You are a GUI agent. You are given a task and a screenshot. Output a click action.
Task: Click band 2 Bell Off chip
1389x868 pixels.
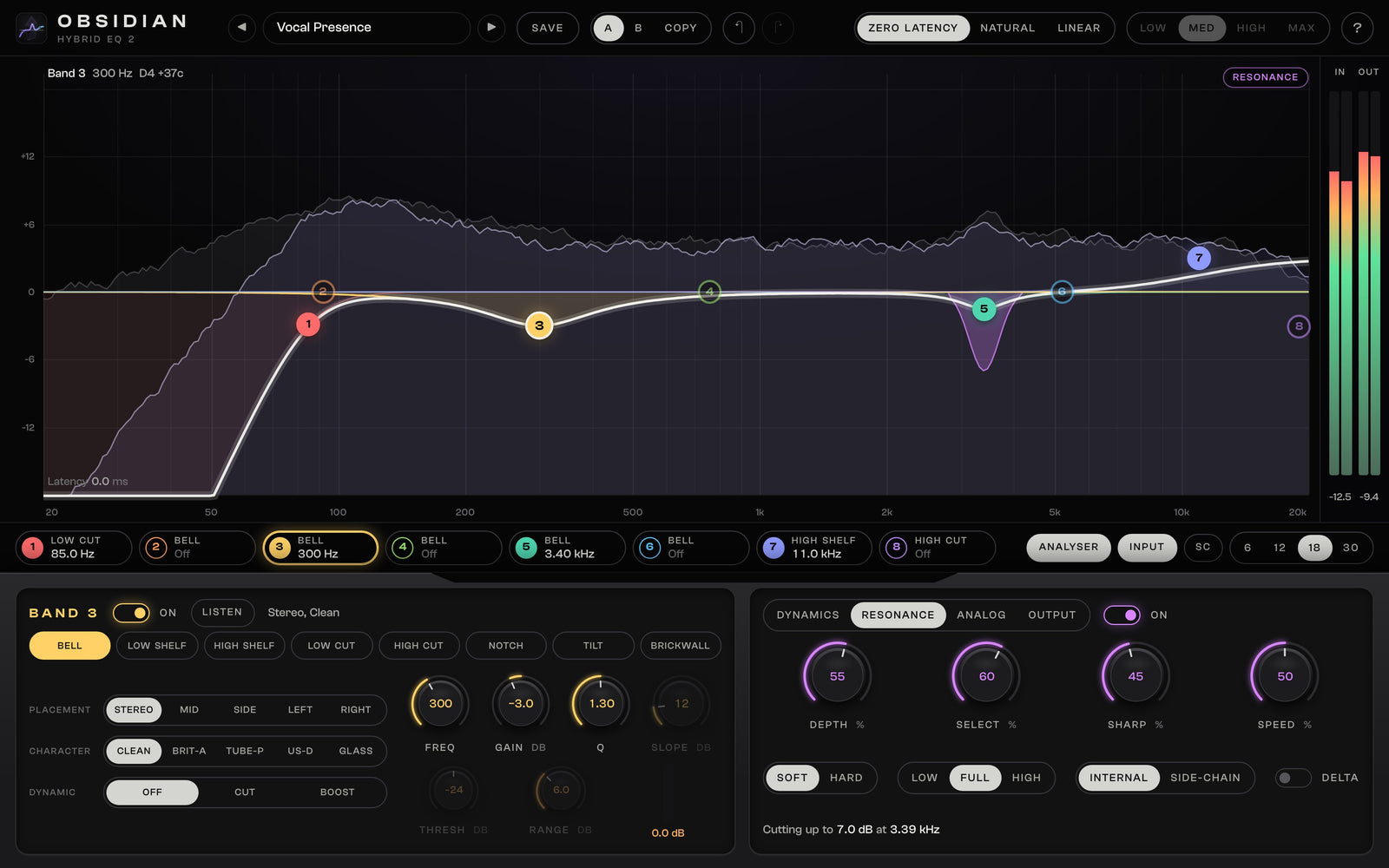click(x=197, y=548)
